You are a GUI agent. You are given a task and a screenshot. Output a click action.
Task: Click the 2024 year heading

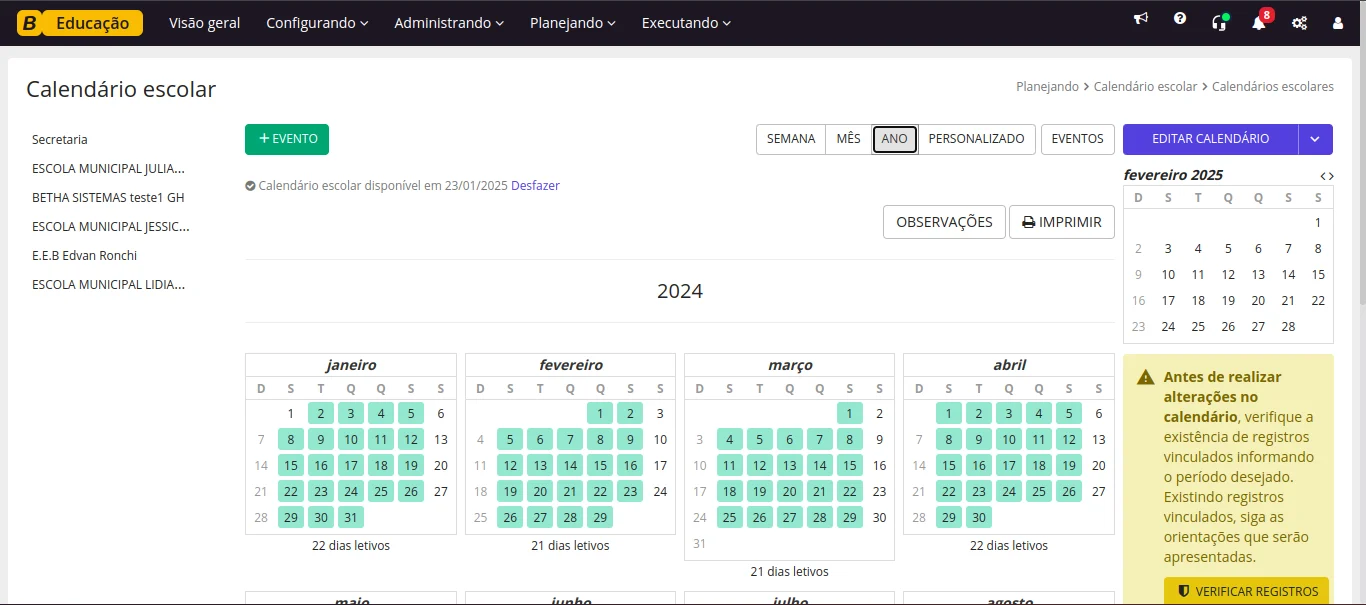[x=680, y=291]
